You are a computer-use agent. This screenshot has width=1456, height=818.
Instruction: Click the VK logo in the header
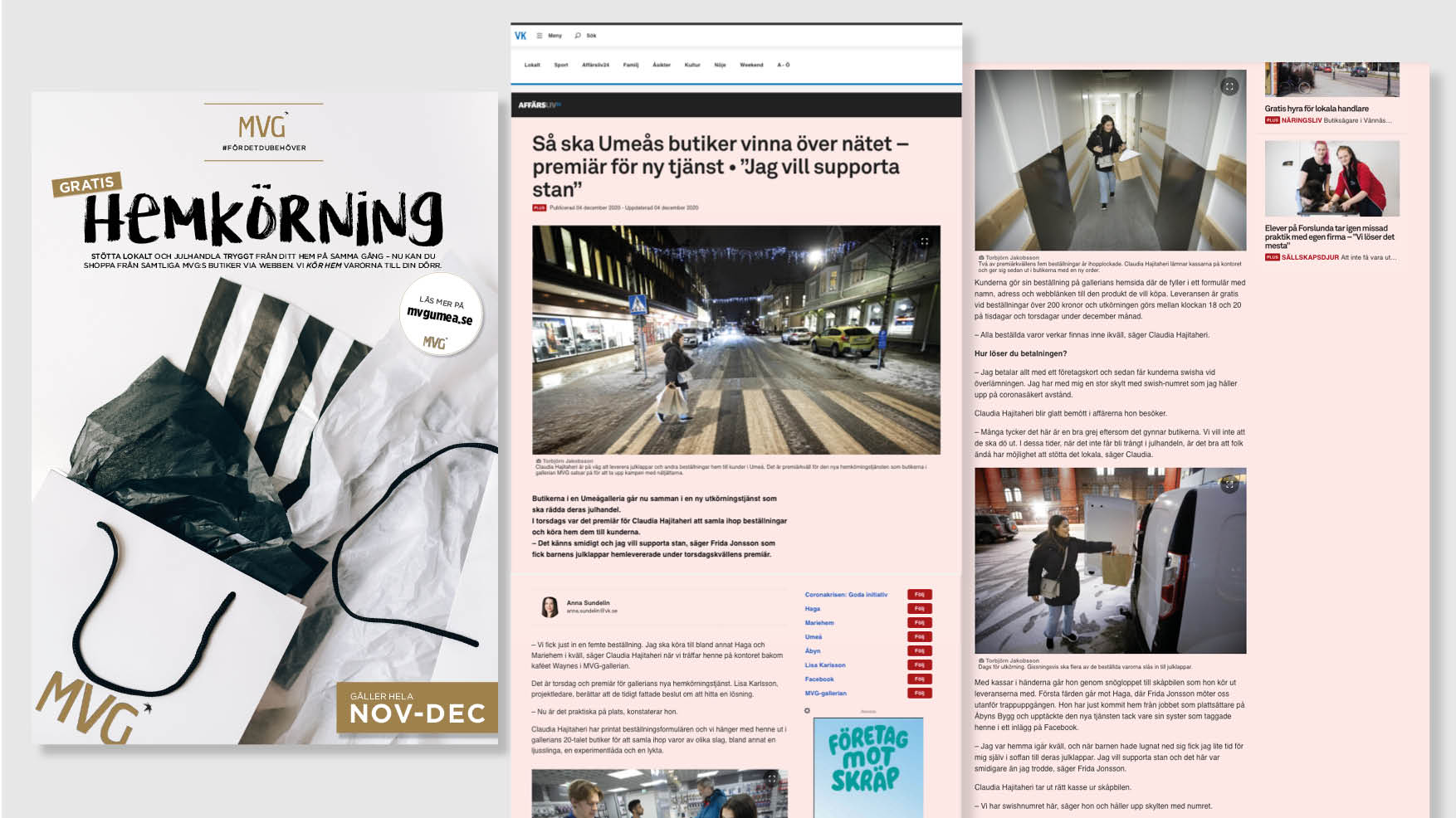click(520, 36)
